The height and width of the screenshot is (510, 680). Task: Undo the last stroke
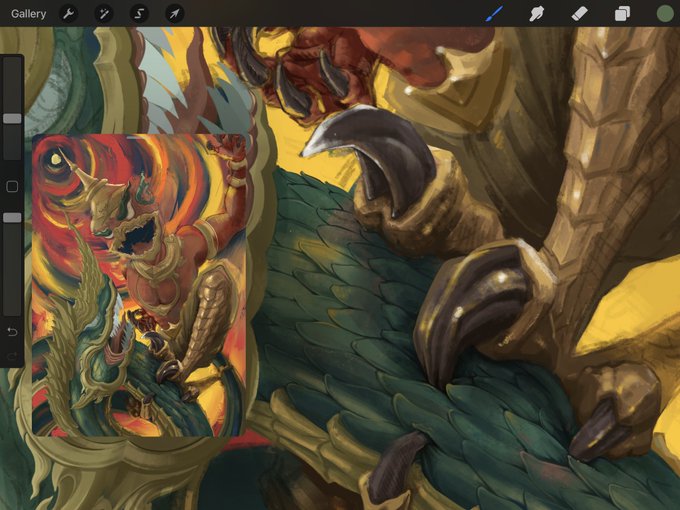12,332
